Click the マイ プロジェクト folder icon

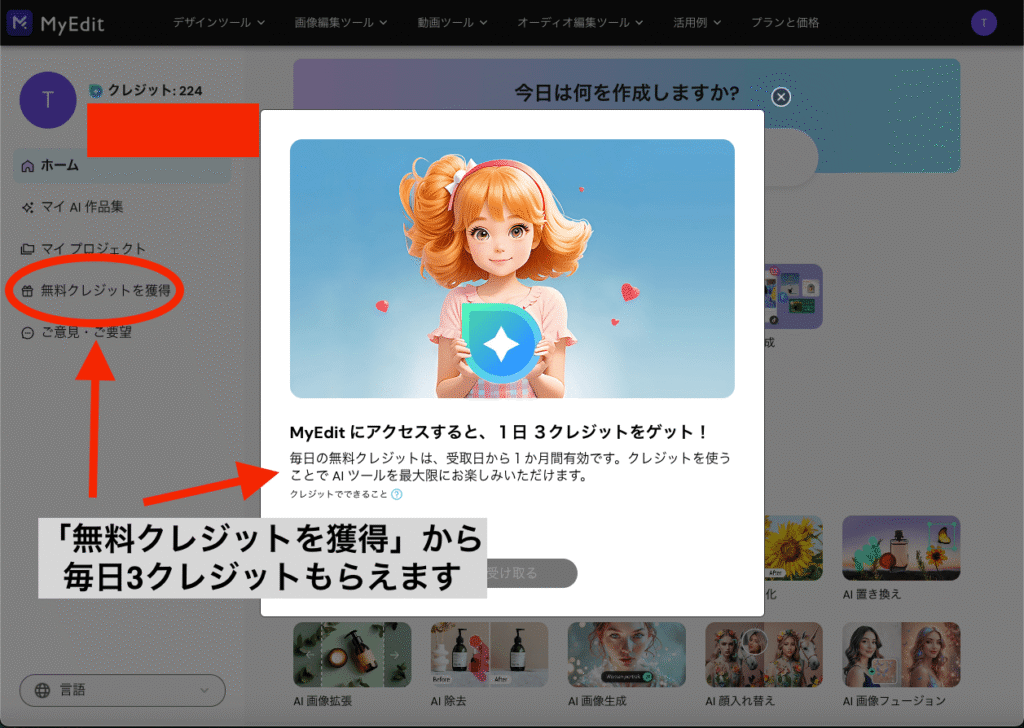tap(27, 249)
